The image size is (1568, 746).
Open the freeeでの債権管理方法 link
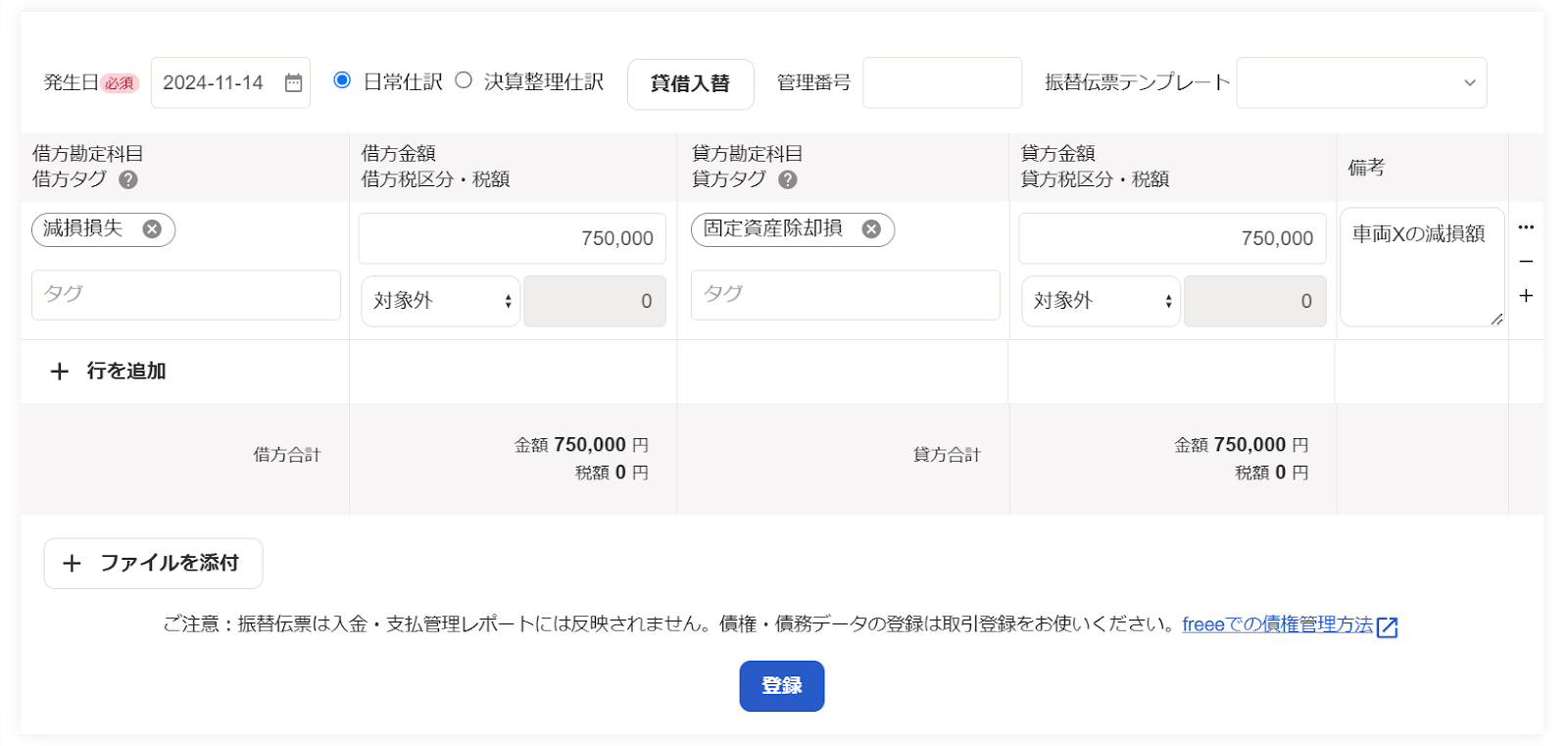pos(1277,624)
